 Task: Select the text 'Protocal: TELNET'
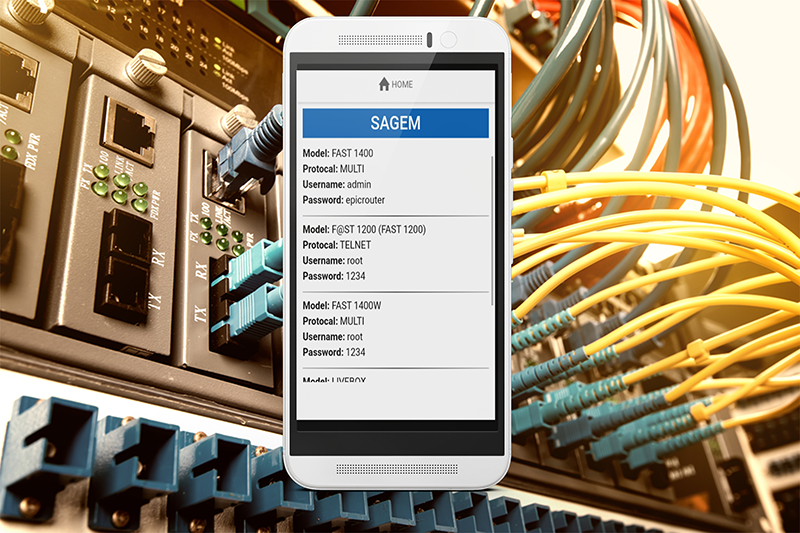coord(337,245)
